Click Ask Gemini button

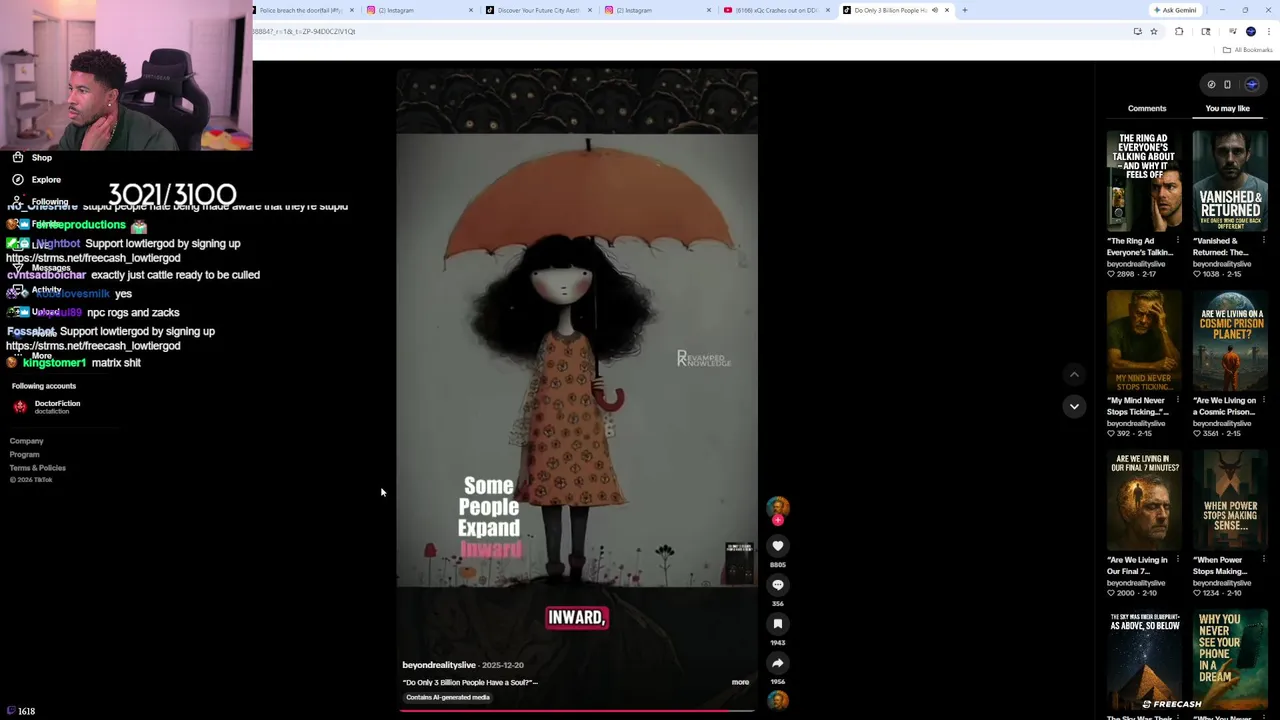click(x=1175, y=10)
